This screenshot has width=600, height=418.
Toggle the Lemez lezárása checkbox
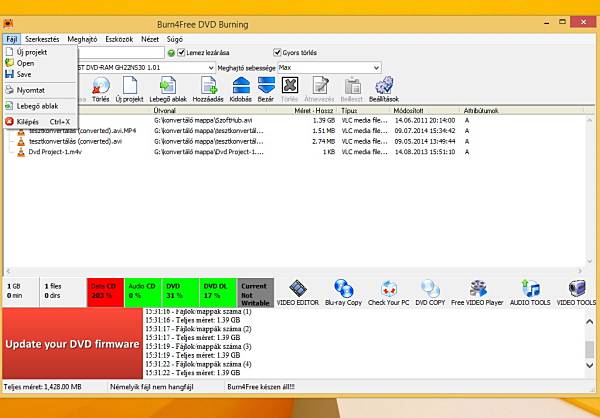(181, 52)
